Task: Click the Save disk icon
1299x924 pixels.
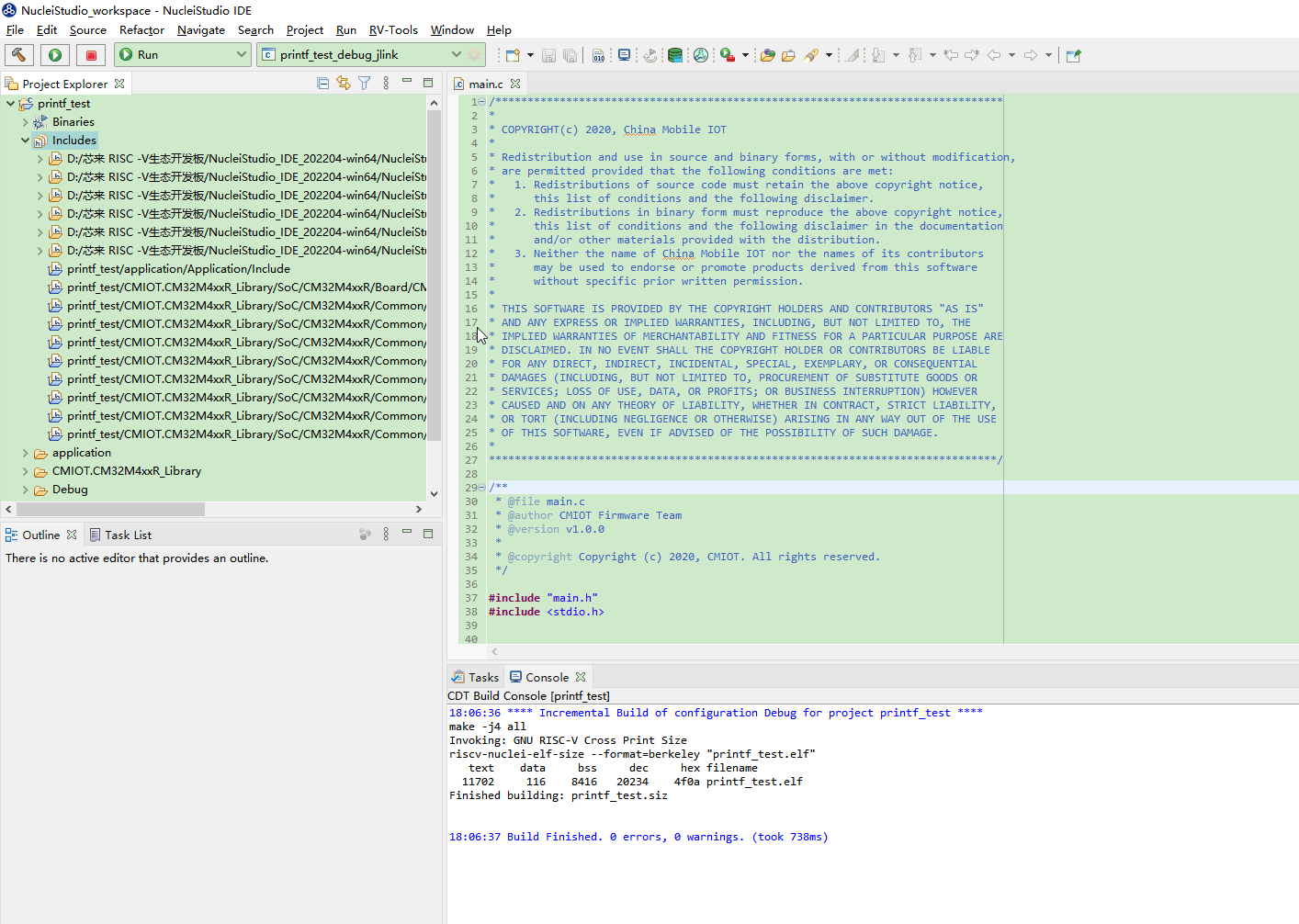Action: tap(548, 55)
